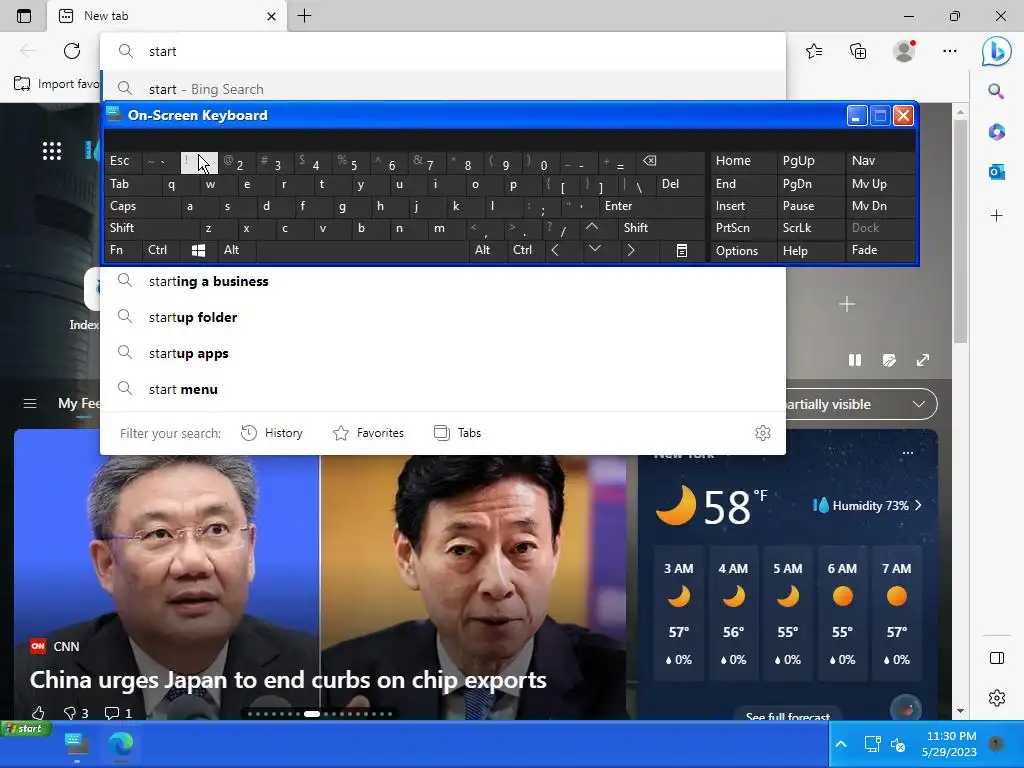The image size is (1024, 768).
Task: Open the Favorites star icon in toolbar
Action: coord(814,51)
